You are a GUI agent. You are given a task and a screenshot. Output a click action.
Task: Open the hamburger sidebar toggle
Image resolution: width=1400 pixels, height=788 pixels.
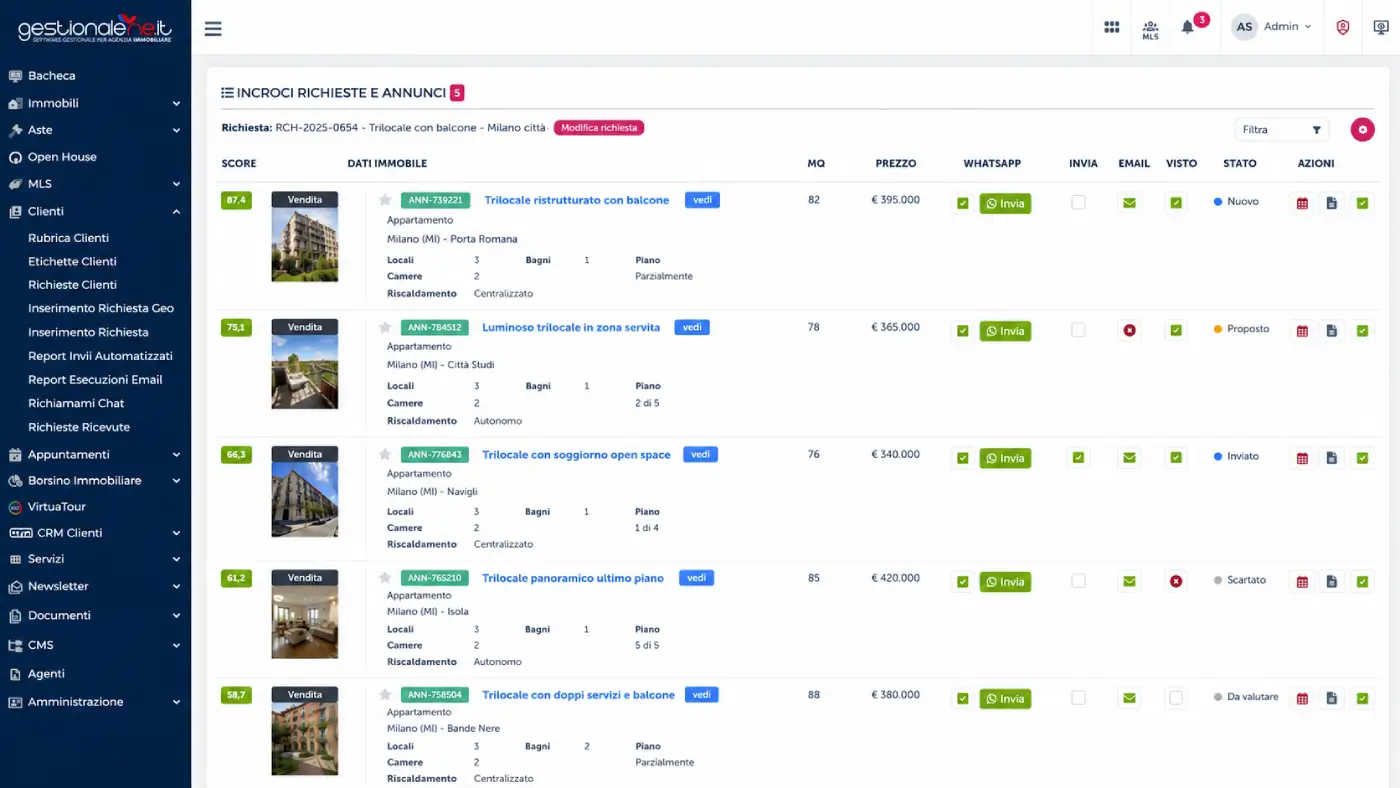[212, 28]
